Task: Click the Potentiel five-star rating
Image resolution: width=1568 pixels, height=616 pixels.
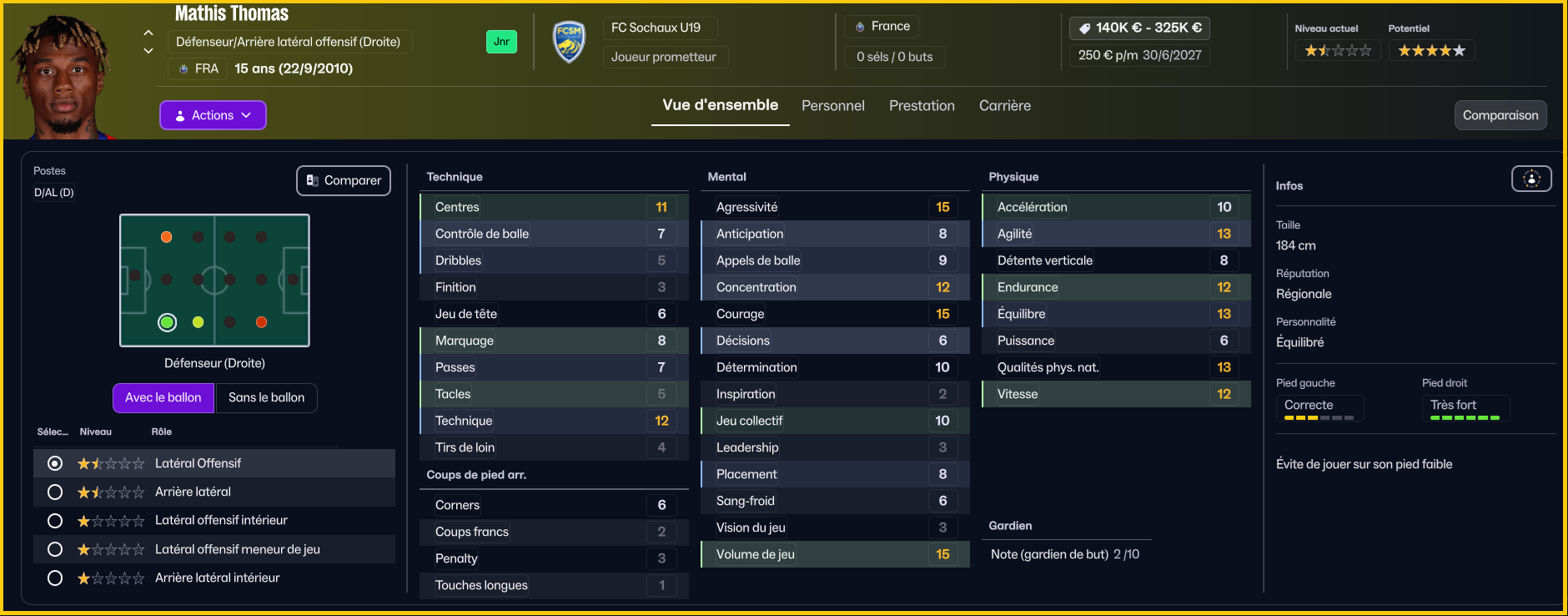Action: tap(1431, 51)
